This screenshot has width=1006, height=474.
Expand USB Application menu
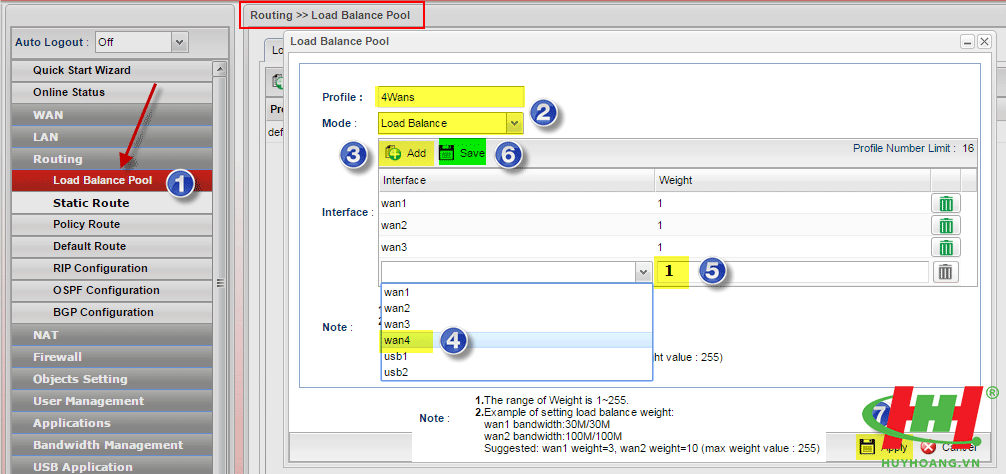click(112, 466)
